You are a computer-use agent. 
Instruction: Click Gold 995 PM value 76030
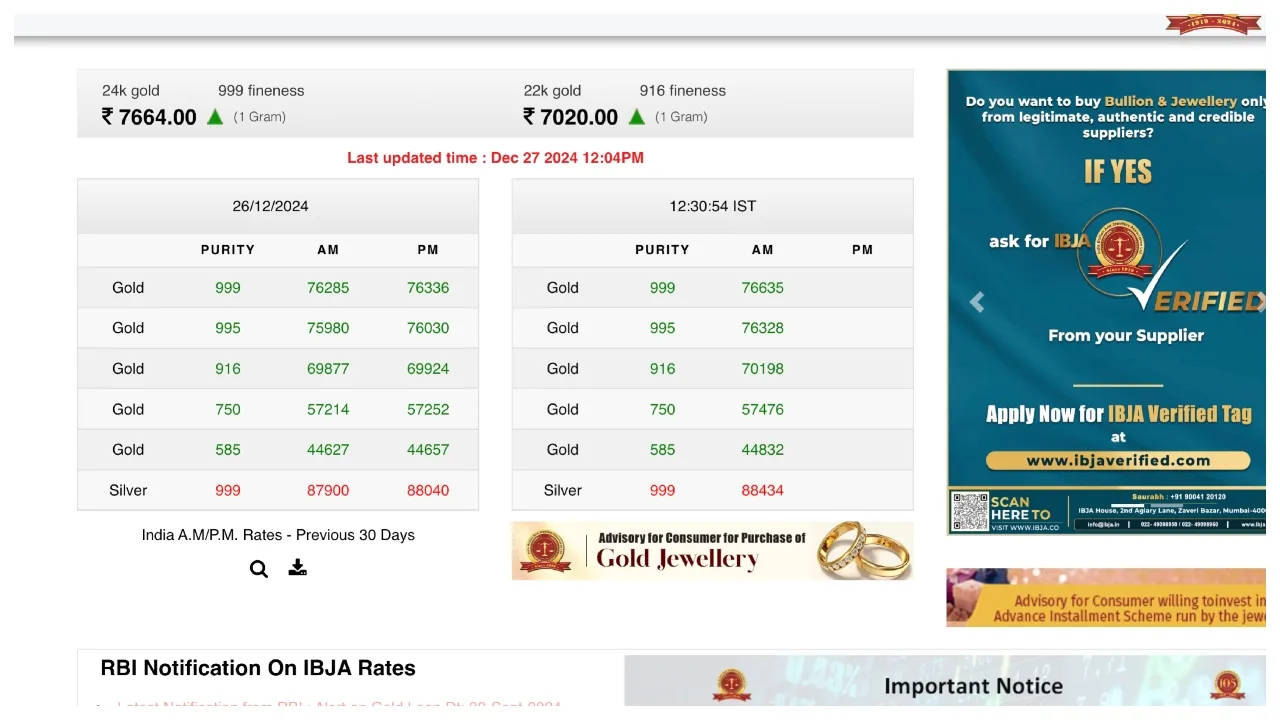tap(428, 328)
